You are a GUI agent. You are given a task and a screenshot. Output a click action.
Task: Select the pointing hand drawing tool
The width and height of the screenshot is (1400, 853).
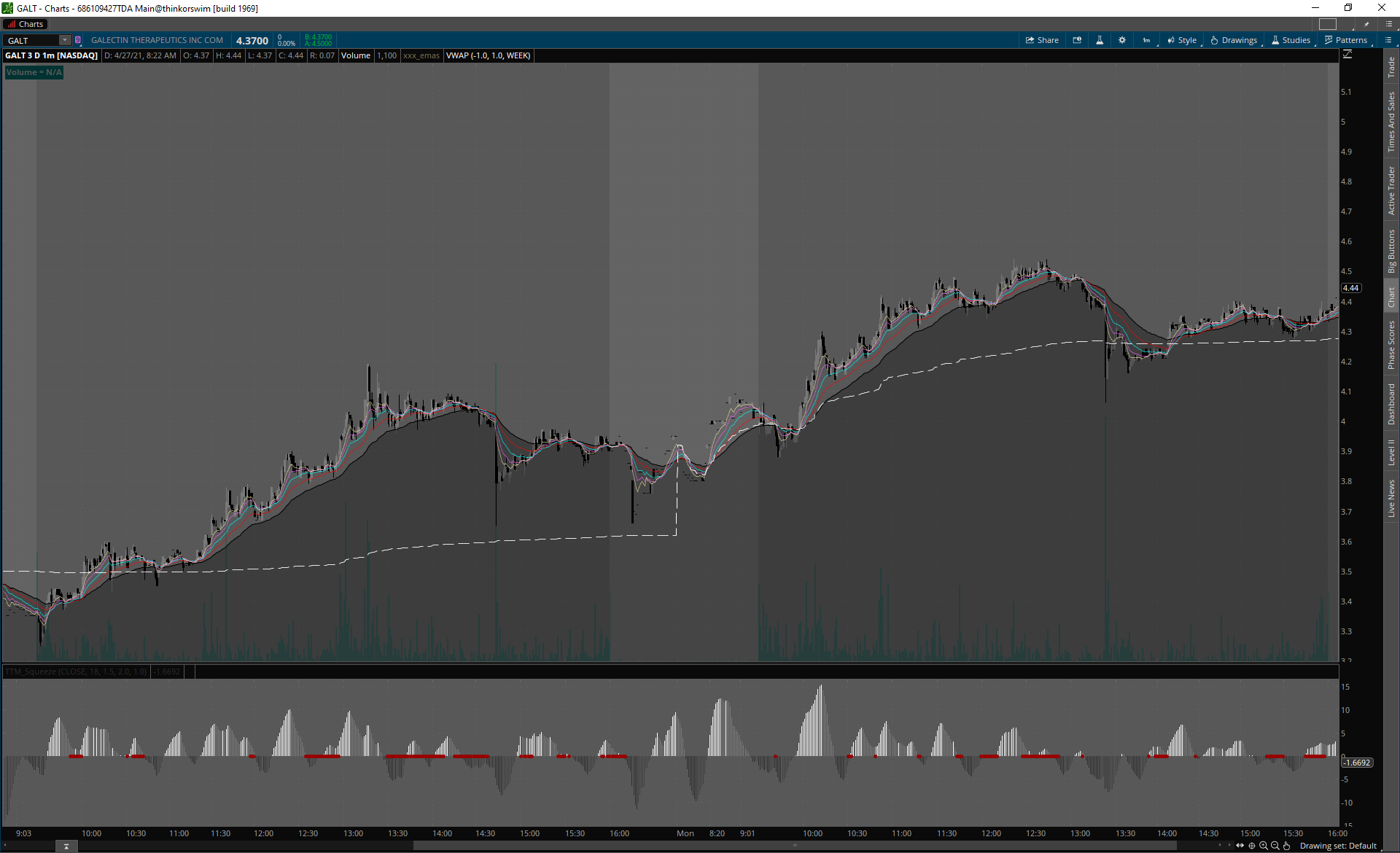(1287, 846)
